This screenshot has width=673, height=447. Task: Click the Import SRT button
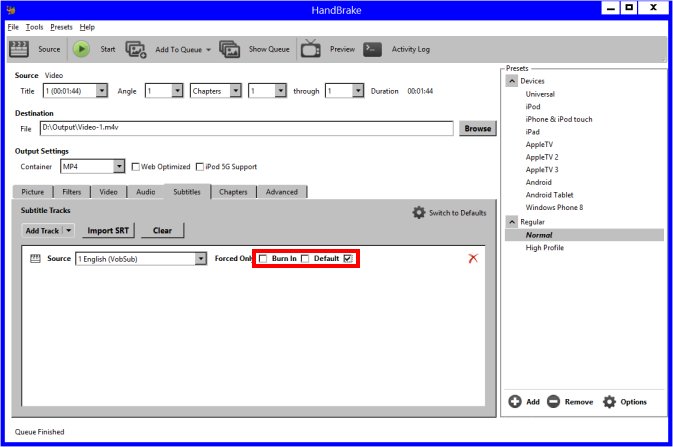coord(108,231)
